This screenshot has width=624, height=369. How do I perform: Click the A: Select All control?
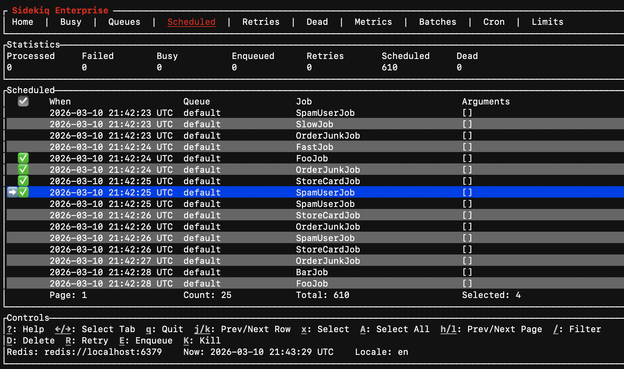[394, 329]
